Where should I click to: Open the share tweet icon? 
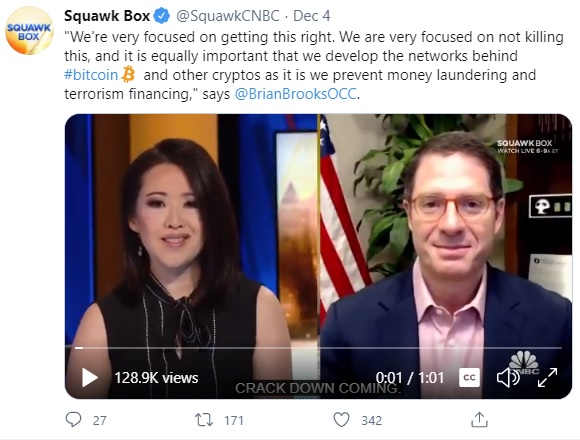(x=479, y=420)
